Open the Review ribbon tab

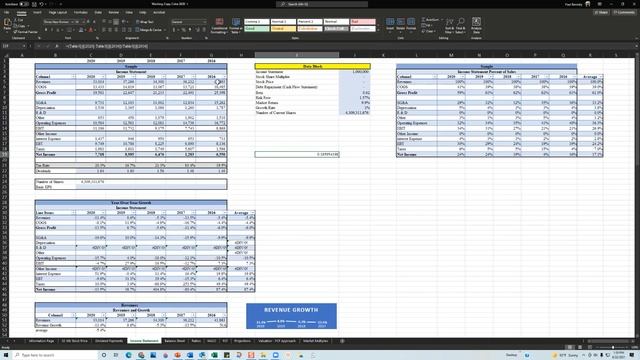[113, 12]
